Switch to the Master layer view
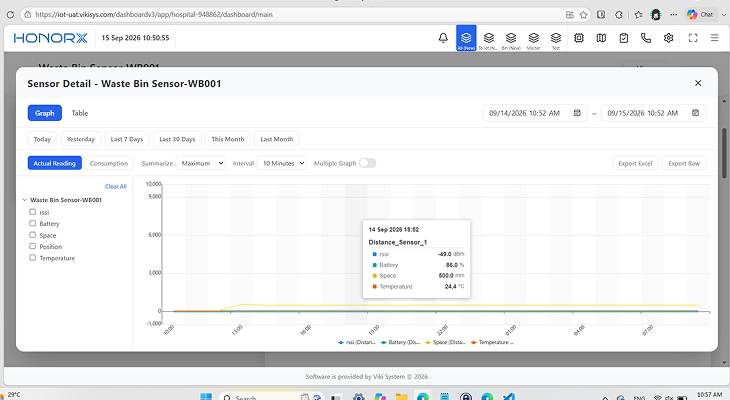The width and height of the screenshot is (730, 400). [534, 39]
